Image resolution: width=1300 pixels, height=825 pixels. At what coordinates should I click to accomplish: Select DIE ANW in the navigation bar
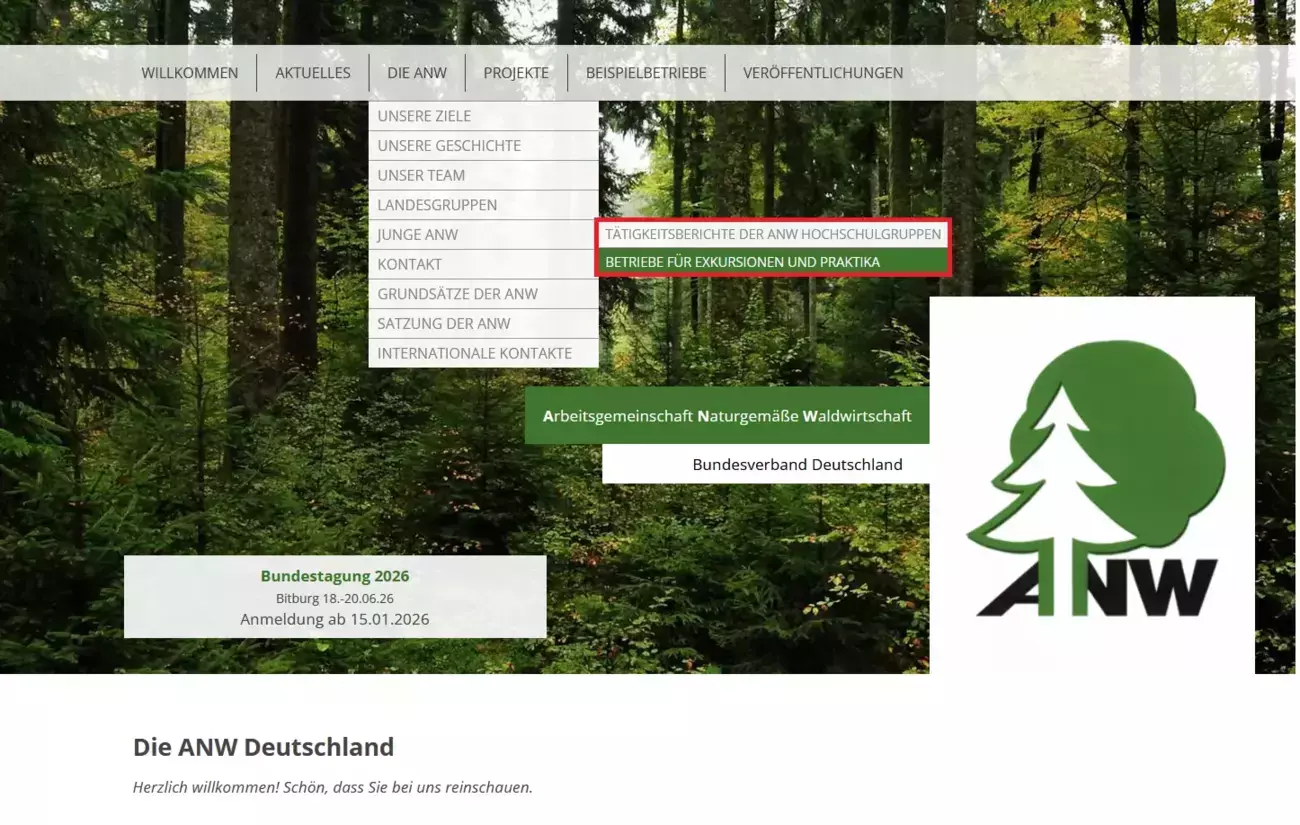(x=416, y=72)
